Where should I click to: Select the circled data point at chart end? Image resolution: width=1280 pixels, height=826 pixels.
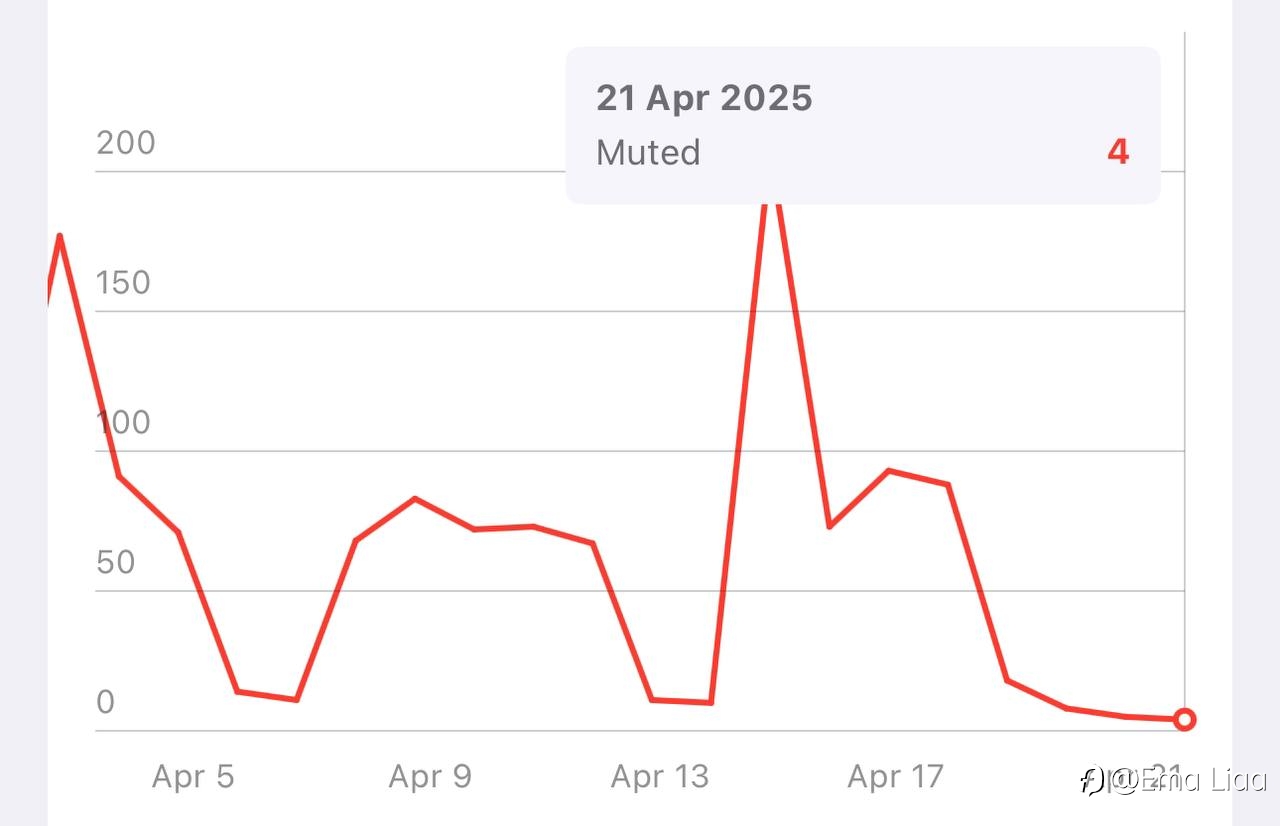(1185, 719)
